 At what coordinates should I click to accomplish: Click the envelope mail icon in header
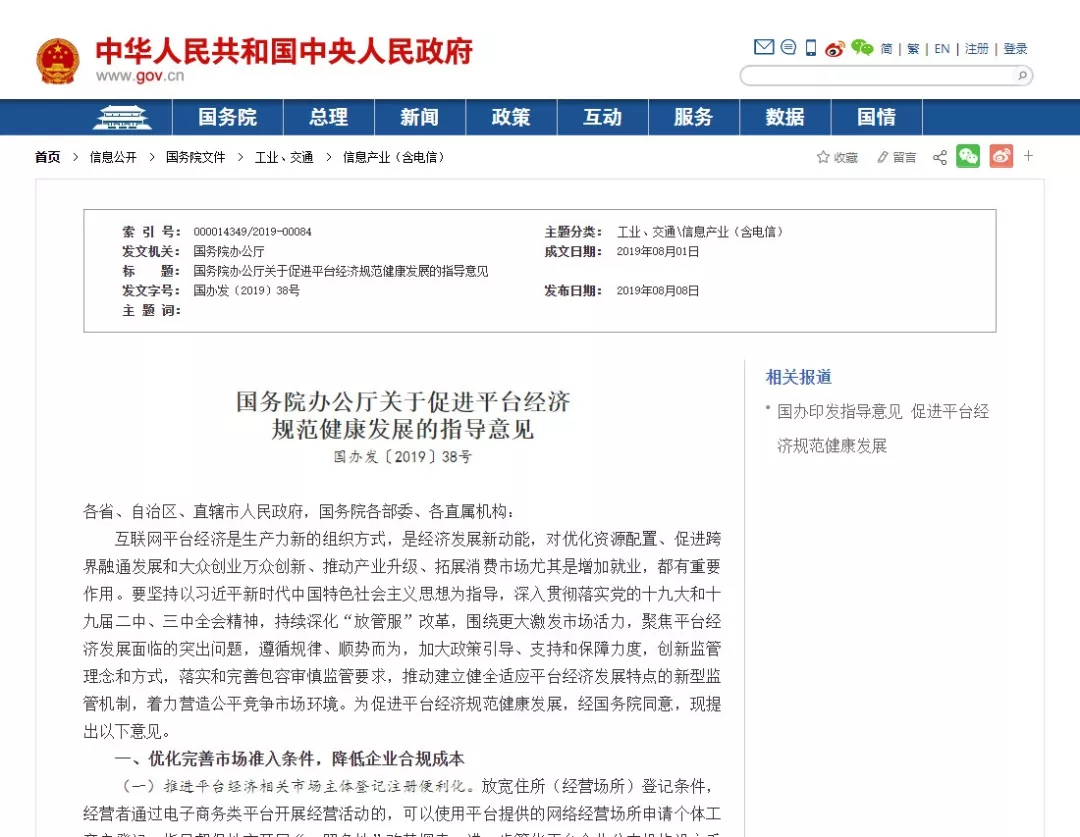click(763, 48)
